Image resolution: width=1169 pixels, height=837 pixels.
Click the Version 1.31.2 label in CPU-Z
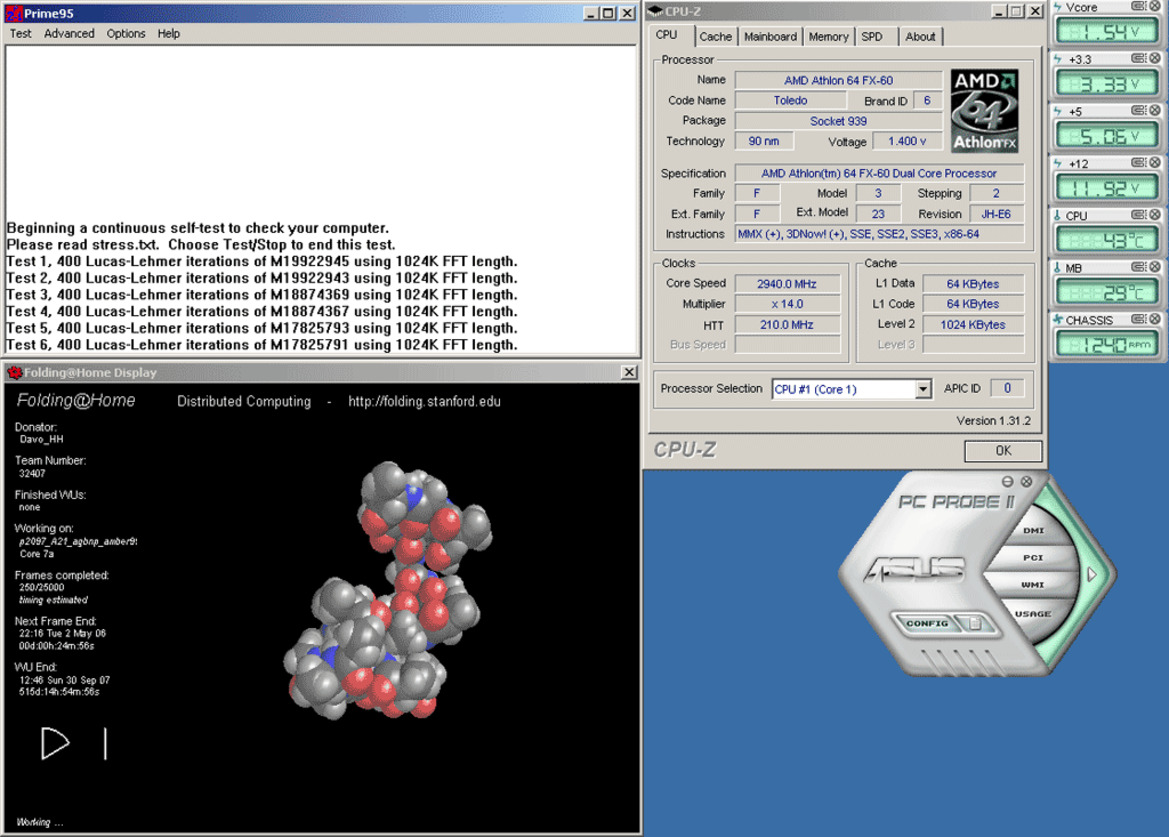[993, 421]
